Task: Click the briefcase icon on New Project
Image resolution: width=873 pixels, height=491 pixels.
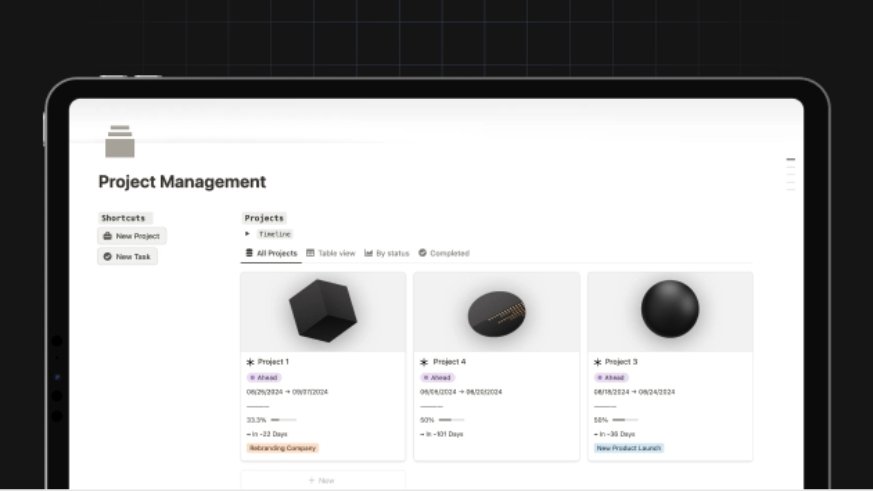Action: 107,236
